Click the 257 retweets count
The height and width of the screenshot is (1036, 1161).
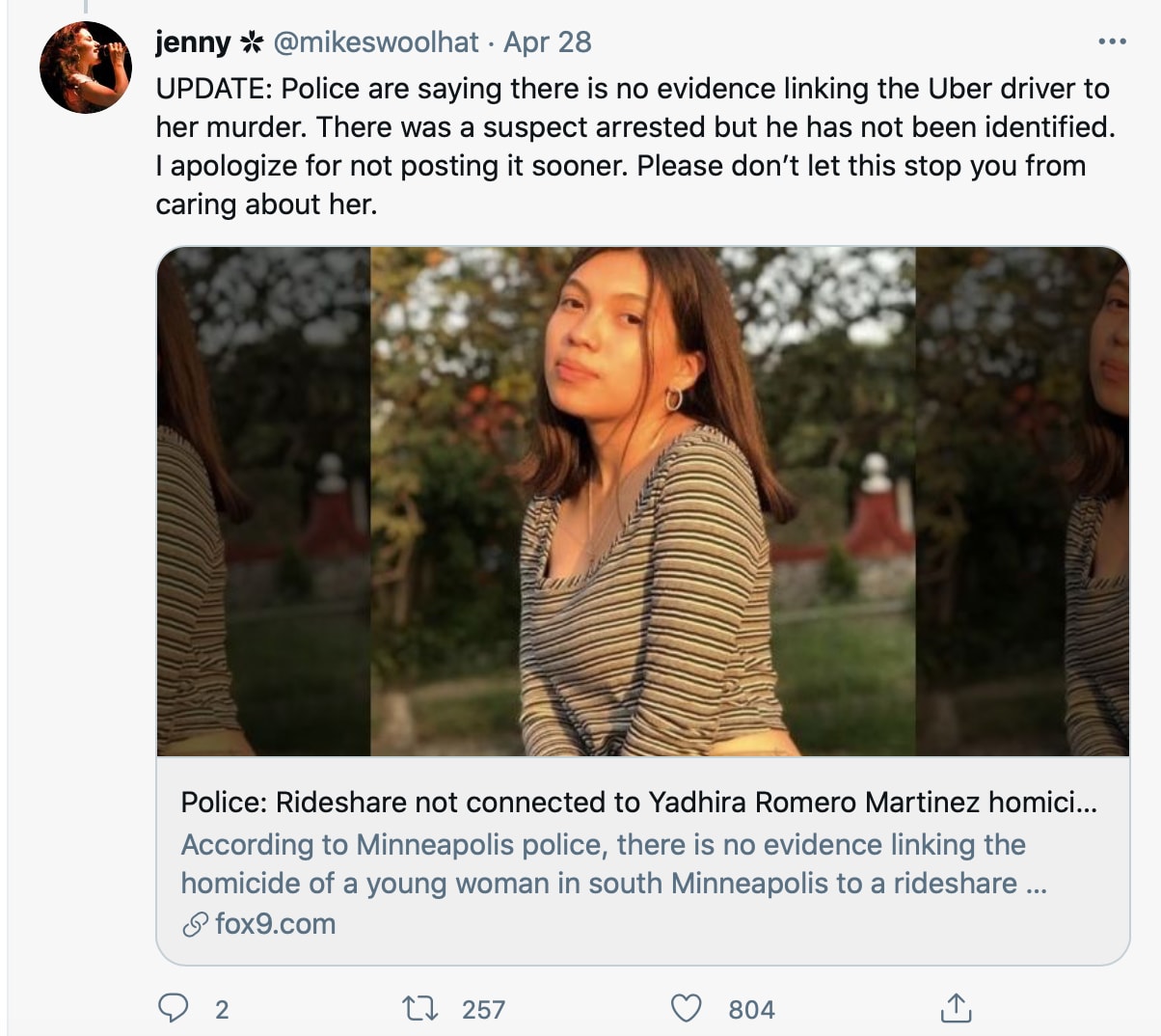(483, 1010)
